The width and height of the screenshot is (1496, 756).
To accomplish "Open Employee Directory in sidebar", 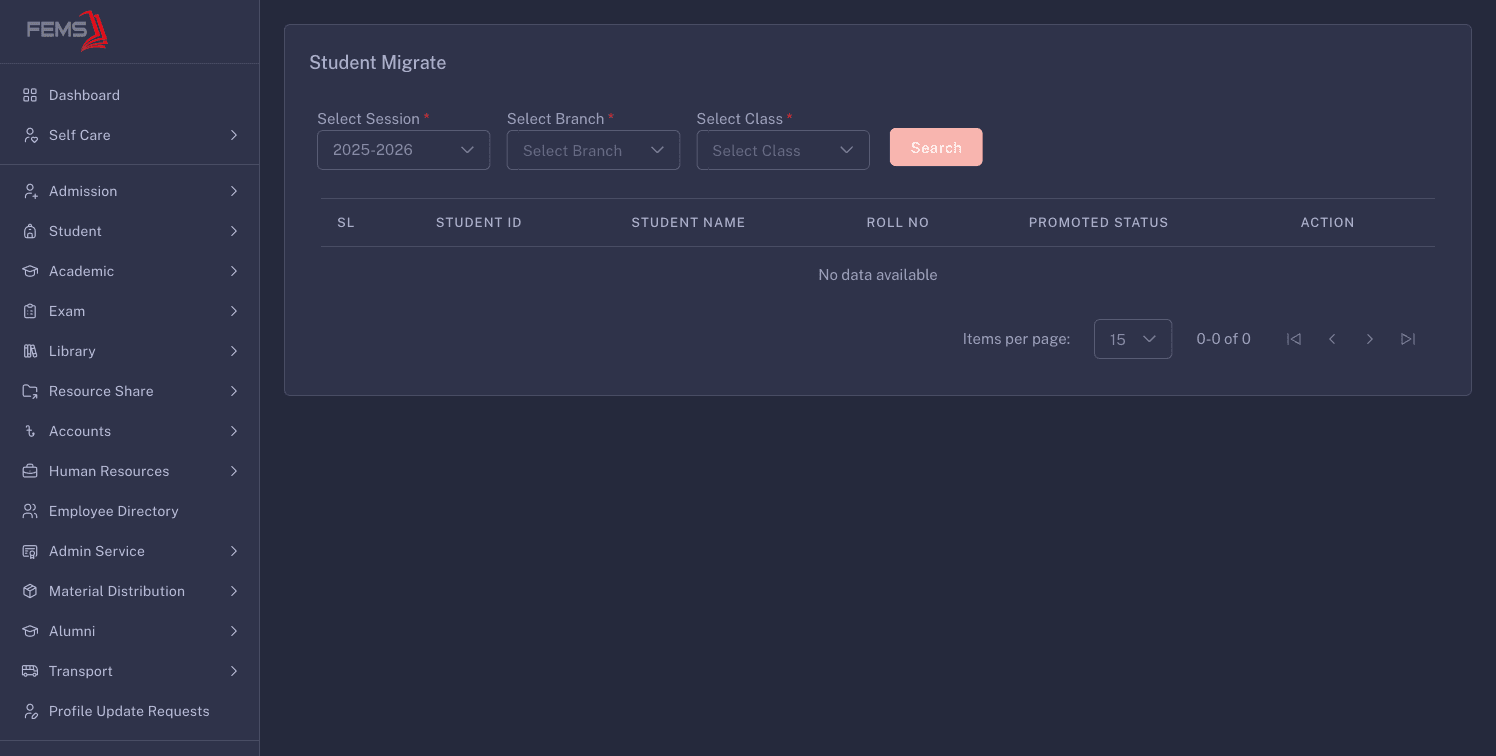I will [x=129, y=511].
